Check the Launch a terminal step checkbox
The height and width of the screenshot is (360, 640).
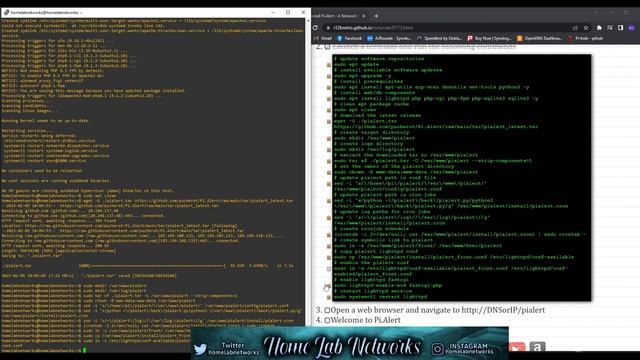pos(327,47)
